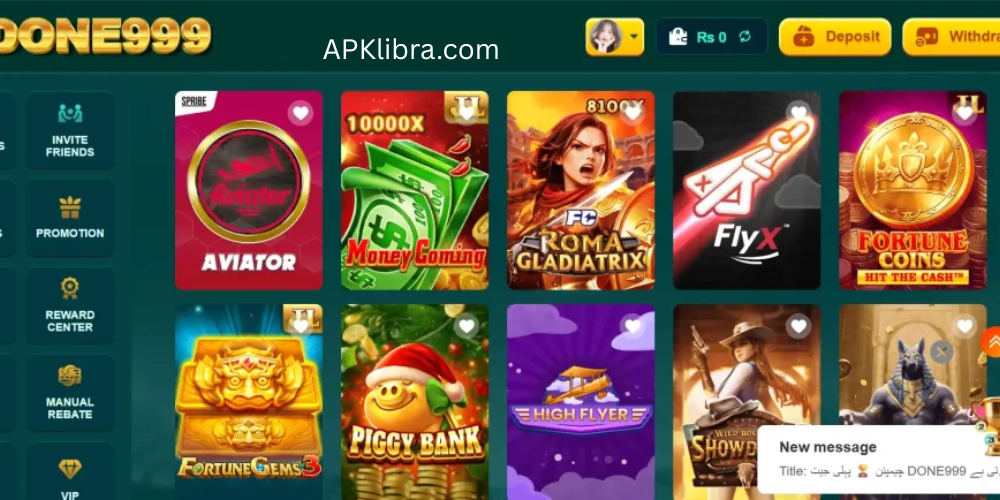Open Invite Friends from the sidebar

coord(70,130)
